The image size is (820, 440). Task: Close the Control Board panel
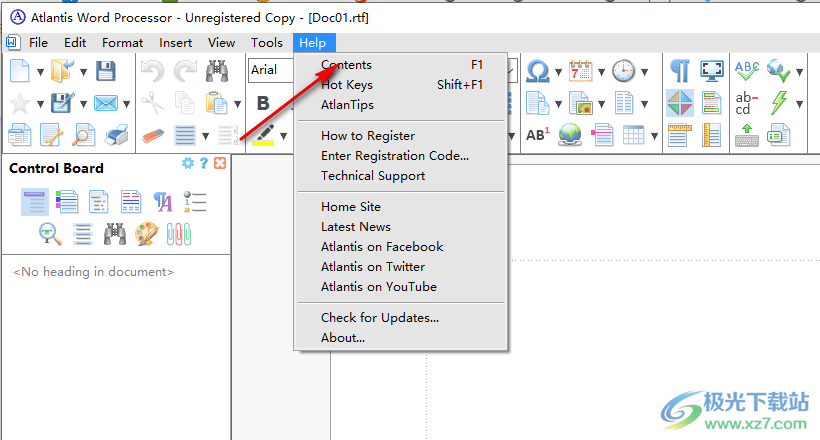tap(220, 164)
